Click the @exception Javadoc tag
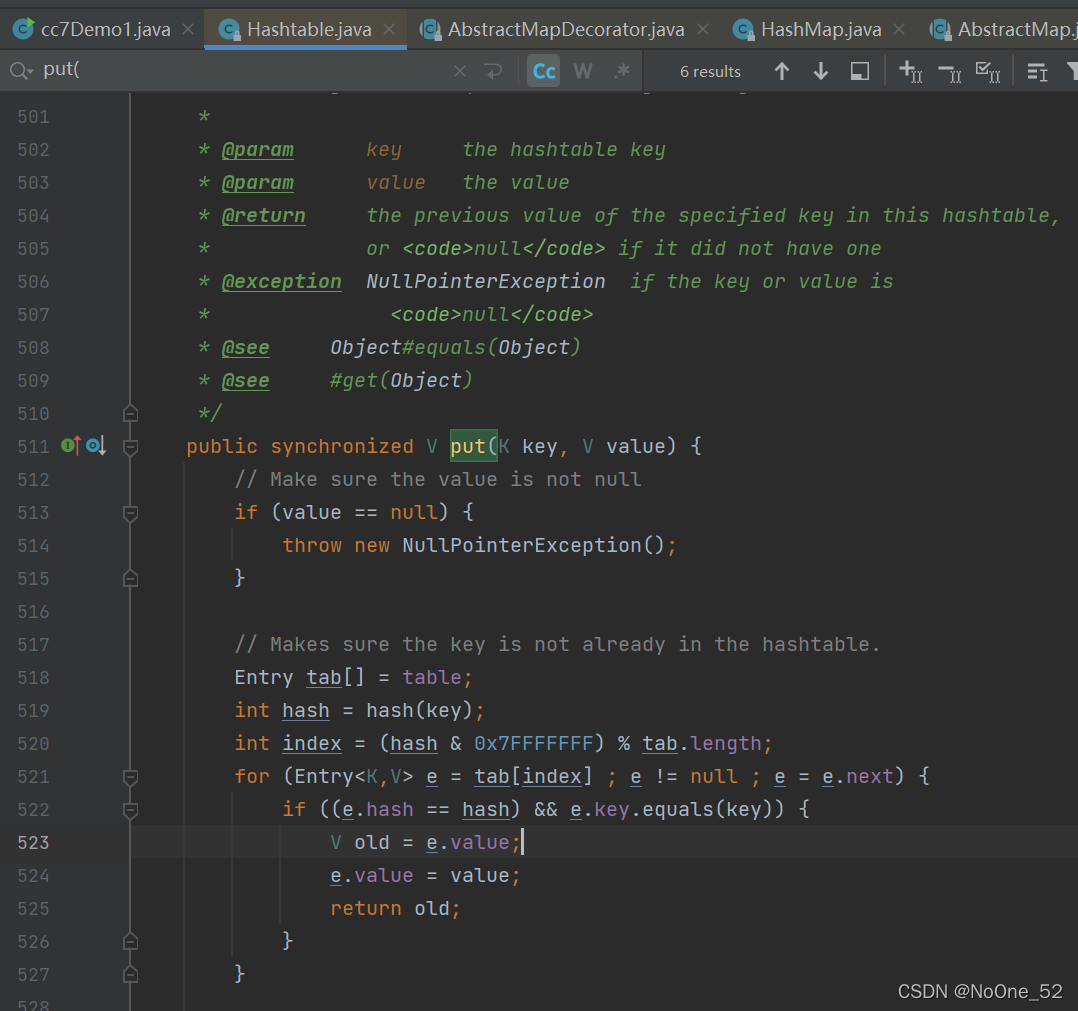 coord(281,282)
